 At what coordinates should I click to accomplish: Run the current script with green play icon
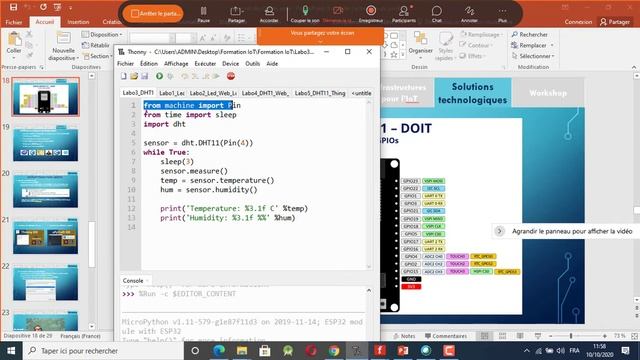(159, 76)
